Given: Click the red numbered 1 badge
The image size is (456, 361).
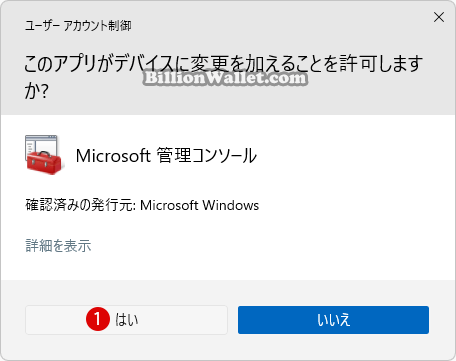Looking at the screenshot, I should click(x=98, y=319).
